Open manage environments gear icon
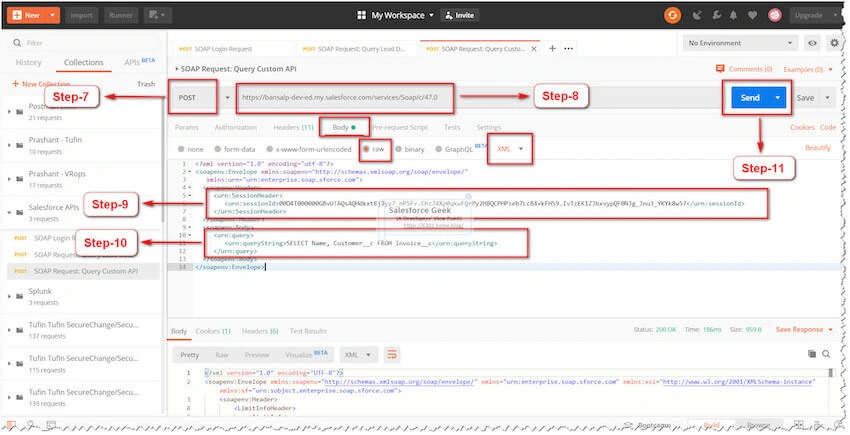 834,43
